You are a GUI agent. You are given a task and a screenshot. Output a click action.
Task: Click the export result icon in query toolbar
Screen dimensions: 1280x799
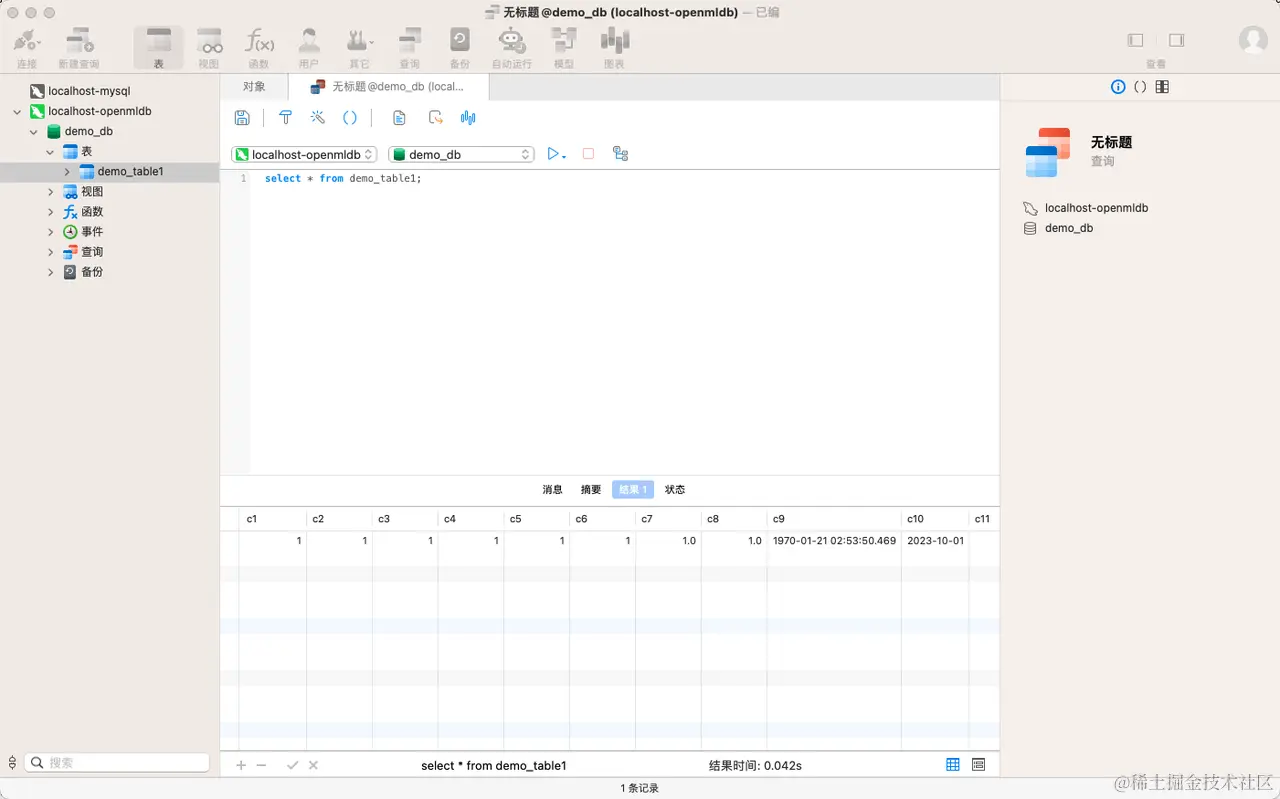tap(435, 118)
